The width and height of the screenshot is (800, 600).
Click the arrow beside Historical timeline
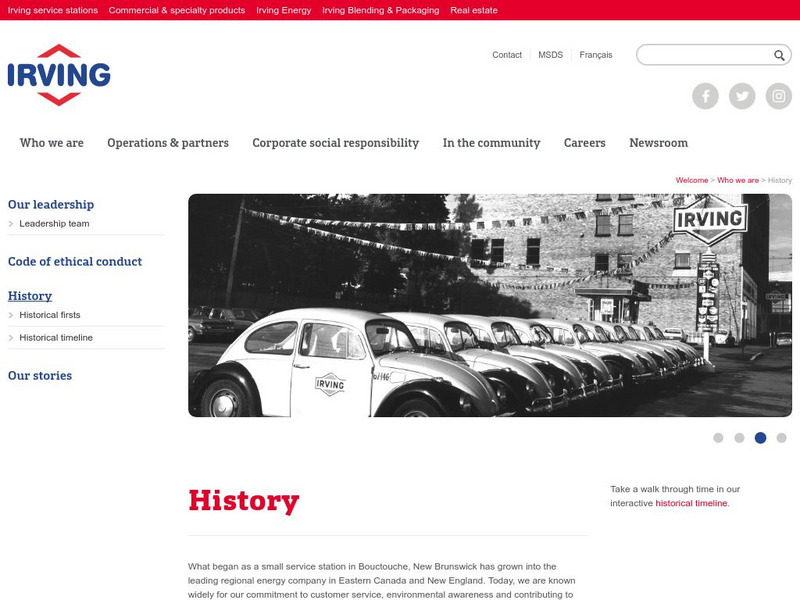pos(11,338)
